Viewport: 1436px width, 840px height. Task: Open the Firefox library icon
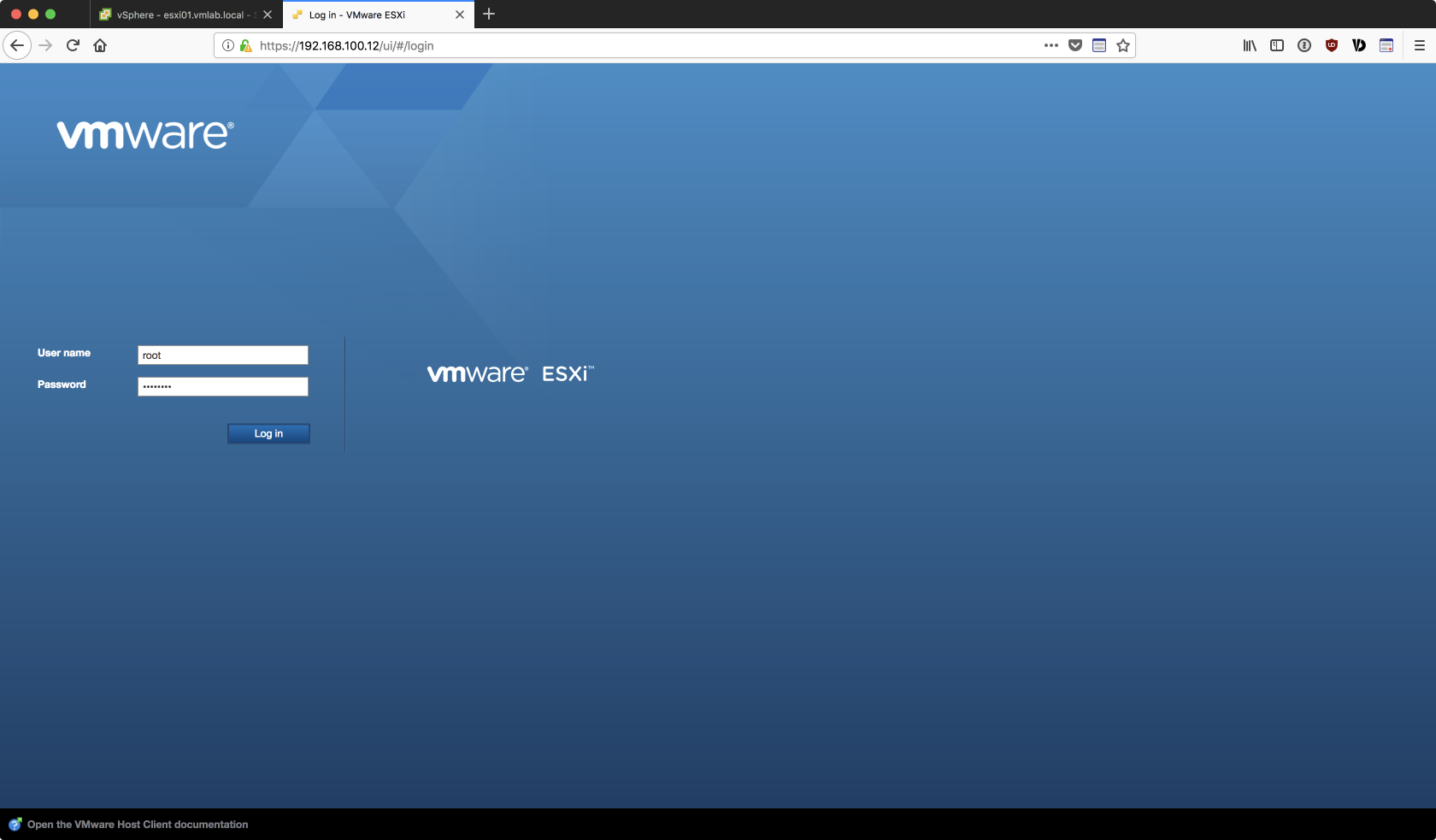[1250, 45]
